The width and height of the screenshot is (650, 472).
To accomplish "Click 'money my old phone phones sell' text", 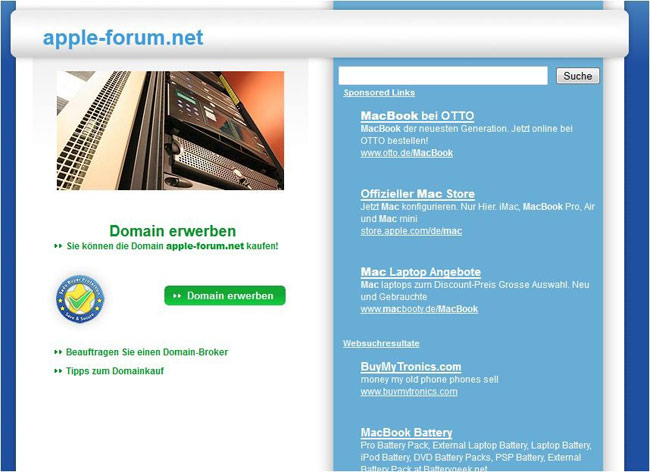I will click(429, 380).
